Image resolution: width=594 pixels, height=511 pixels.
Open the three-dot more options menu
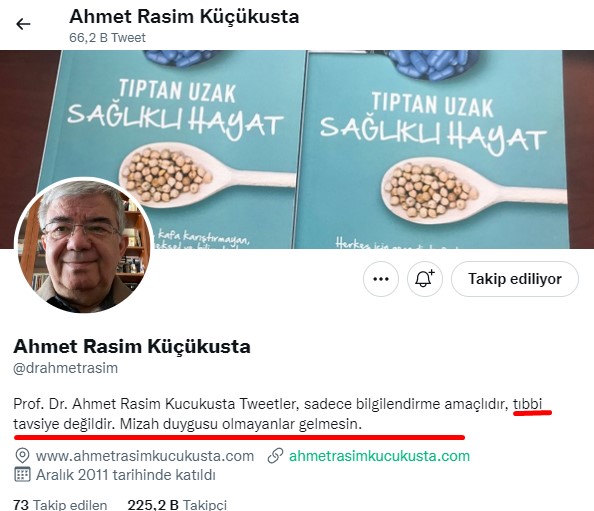click(x=381, y=279)
